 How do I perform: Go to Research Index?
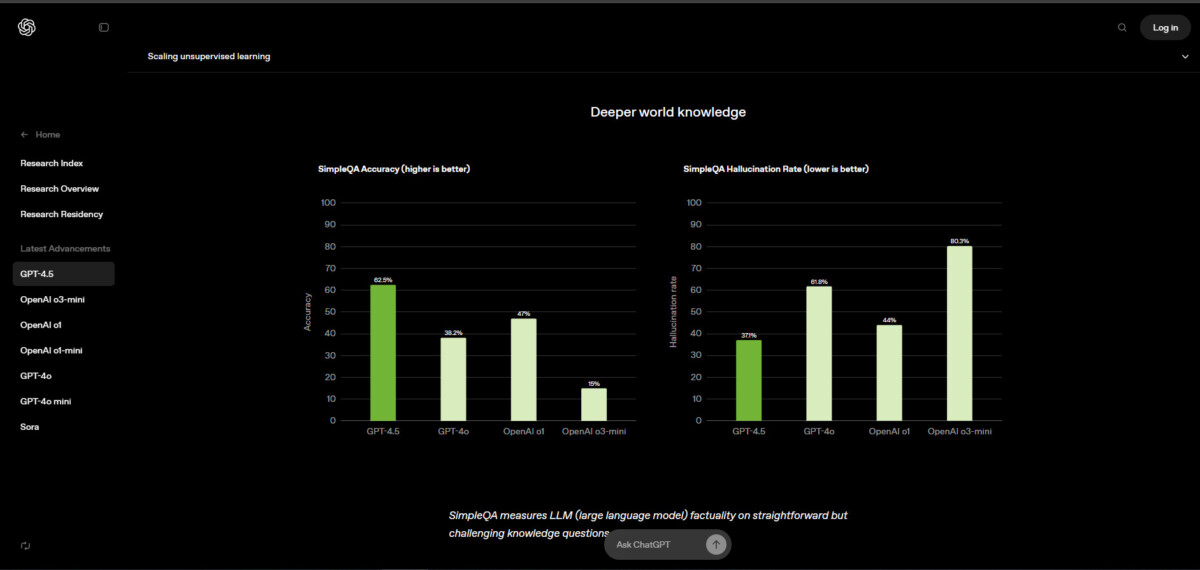[x=52, y=163]
